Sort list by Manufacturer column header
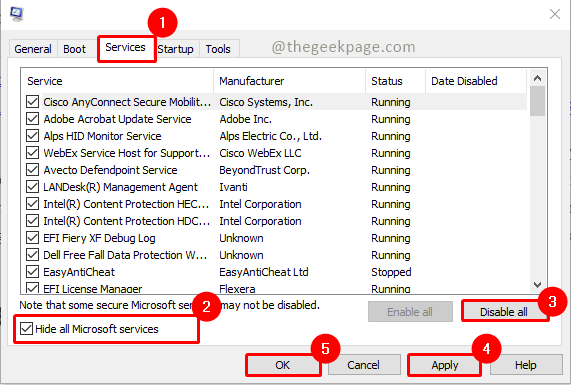 290,81
